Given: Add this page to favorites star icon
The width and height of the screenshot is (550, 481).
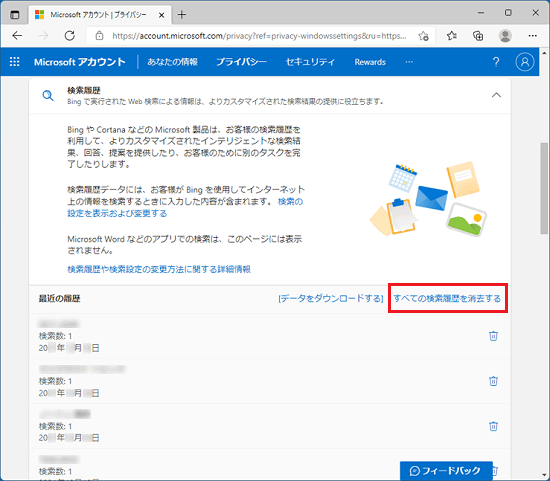Looking at the screenshot, I should [423, 36].
